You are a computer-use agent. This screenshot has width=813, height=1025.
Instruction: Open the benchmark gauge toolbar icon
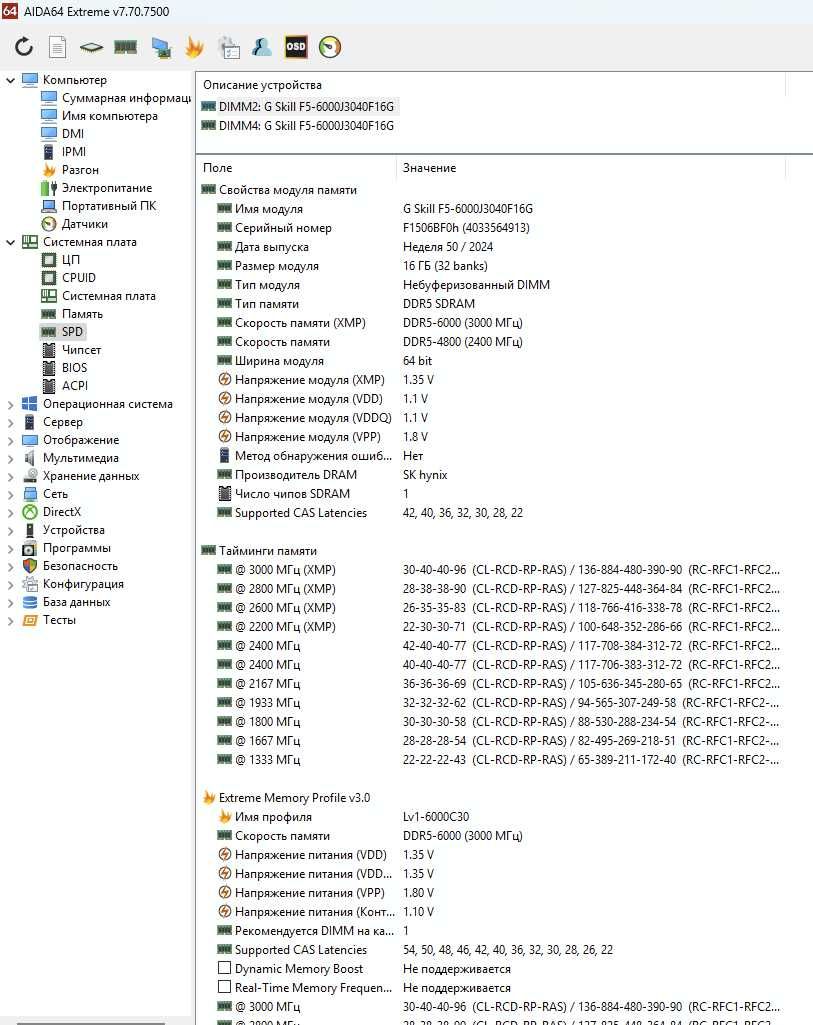[330, 46]
